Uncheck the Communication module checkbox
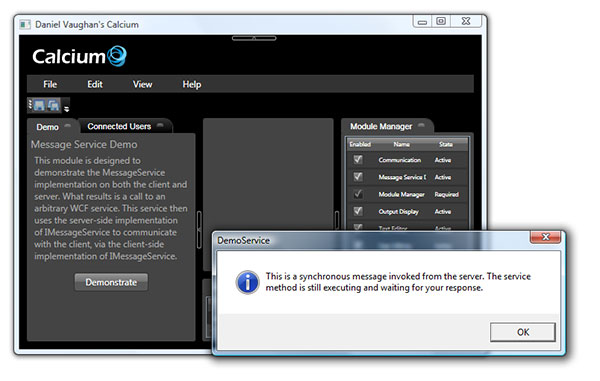The height and width of the screenshot is (381, 600). tap(358, 160)
